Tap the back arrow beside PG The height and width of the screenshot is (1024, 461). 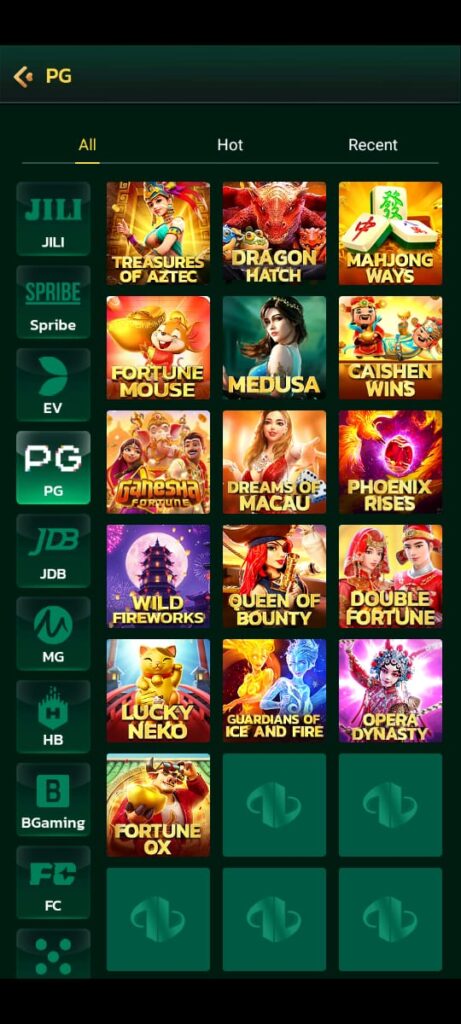23,76
